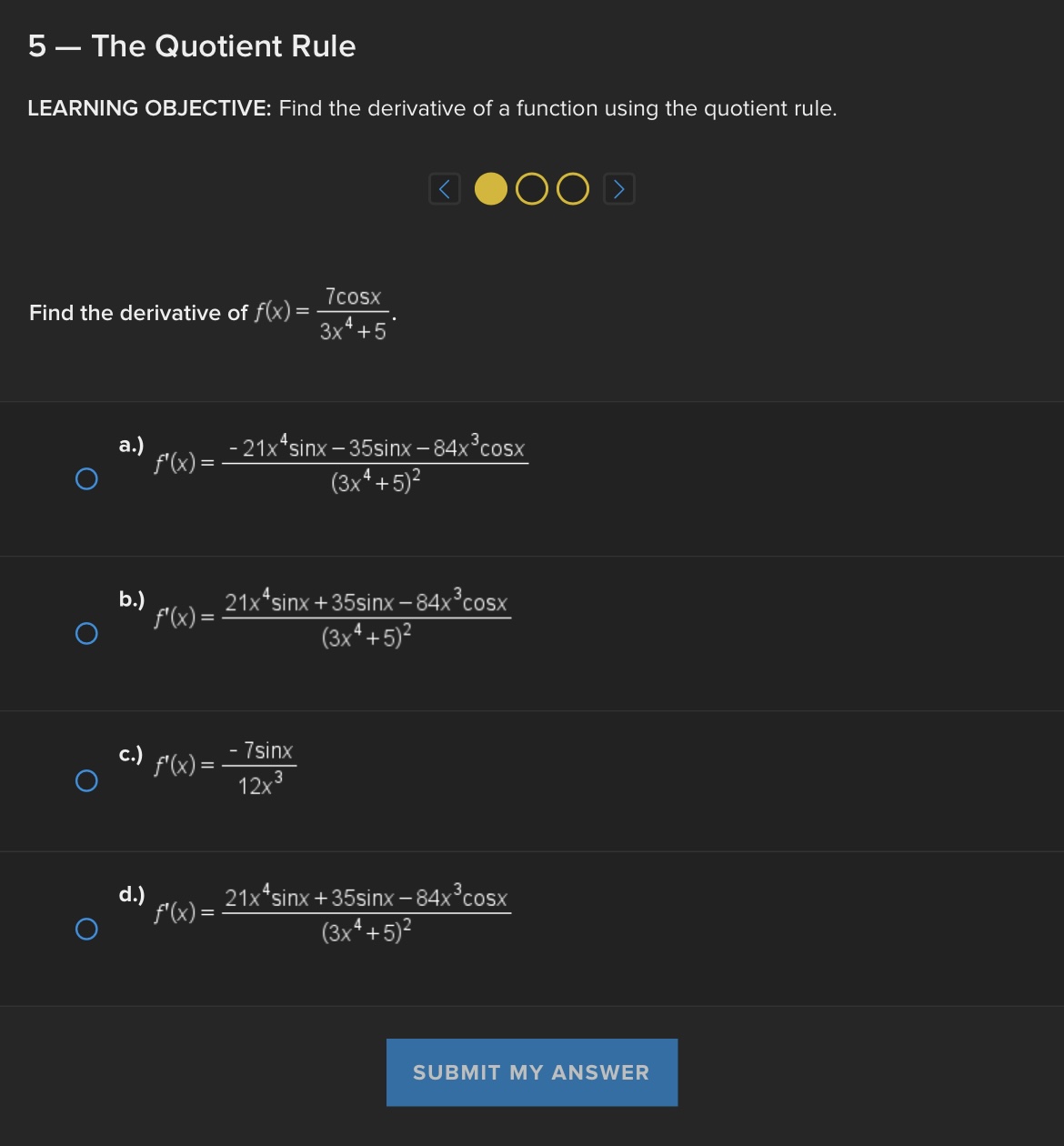The width and height of the screenshot is (1064, 1146).
Task: Click the '5 — The Quotient Rule' heading
Action: 192,45
